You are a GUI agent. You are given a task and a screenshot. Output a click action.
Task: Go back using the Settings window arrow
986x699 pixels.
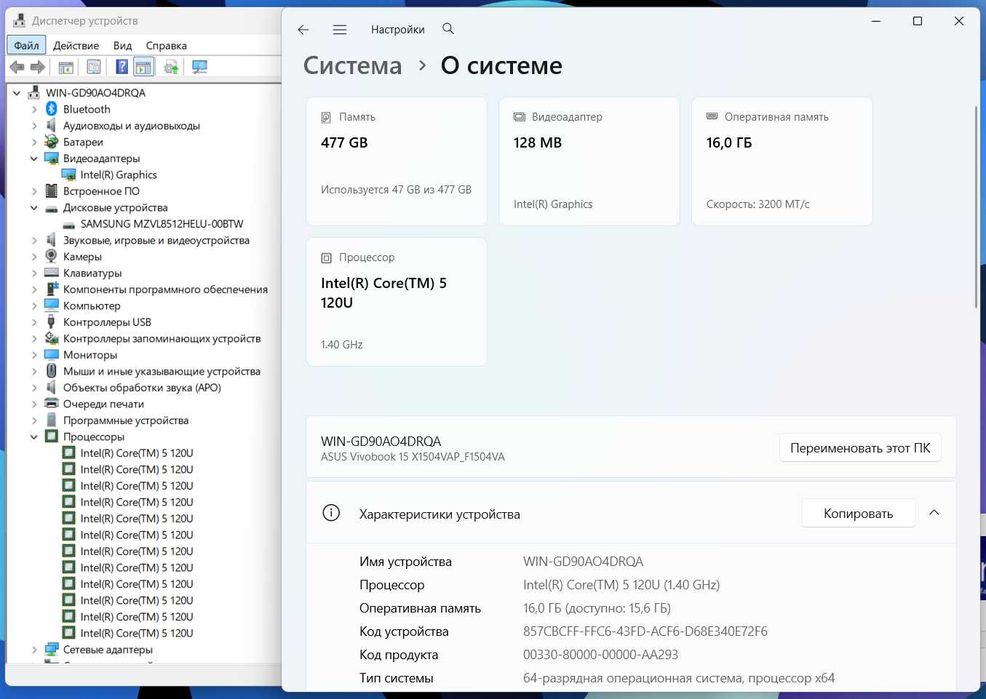tap(303, 30)
